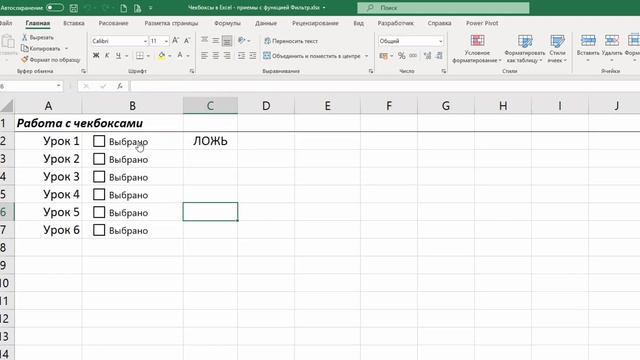Toggle italic with the К icon
Viewport: 640px width, 360px height.
pos(107,55)
